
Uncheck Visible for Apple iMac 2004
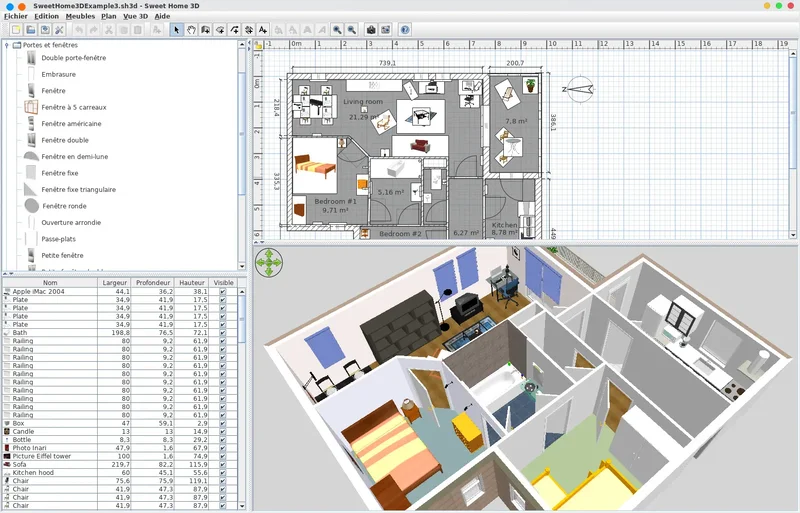point(222,291)
